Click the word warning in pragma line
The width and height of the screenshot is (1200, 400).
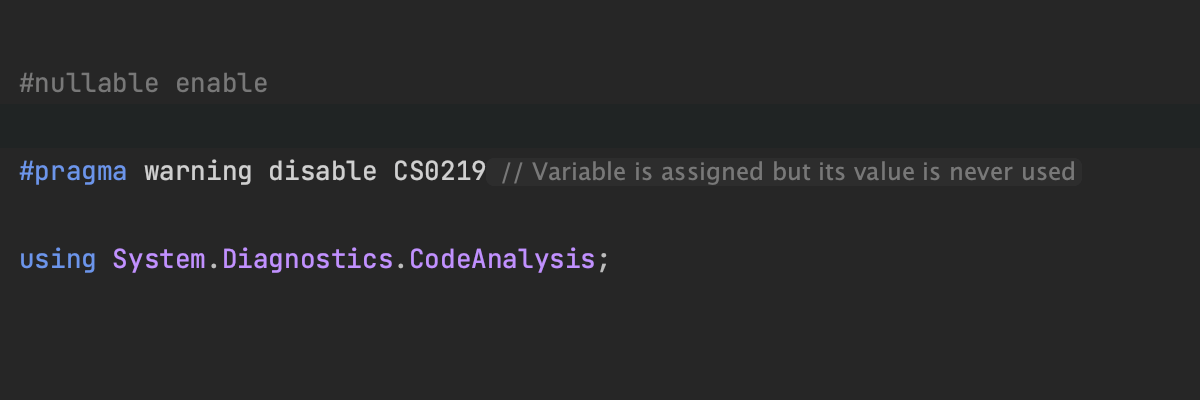198,172
